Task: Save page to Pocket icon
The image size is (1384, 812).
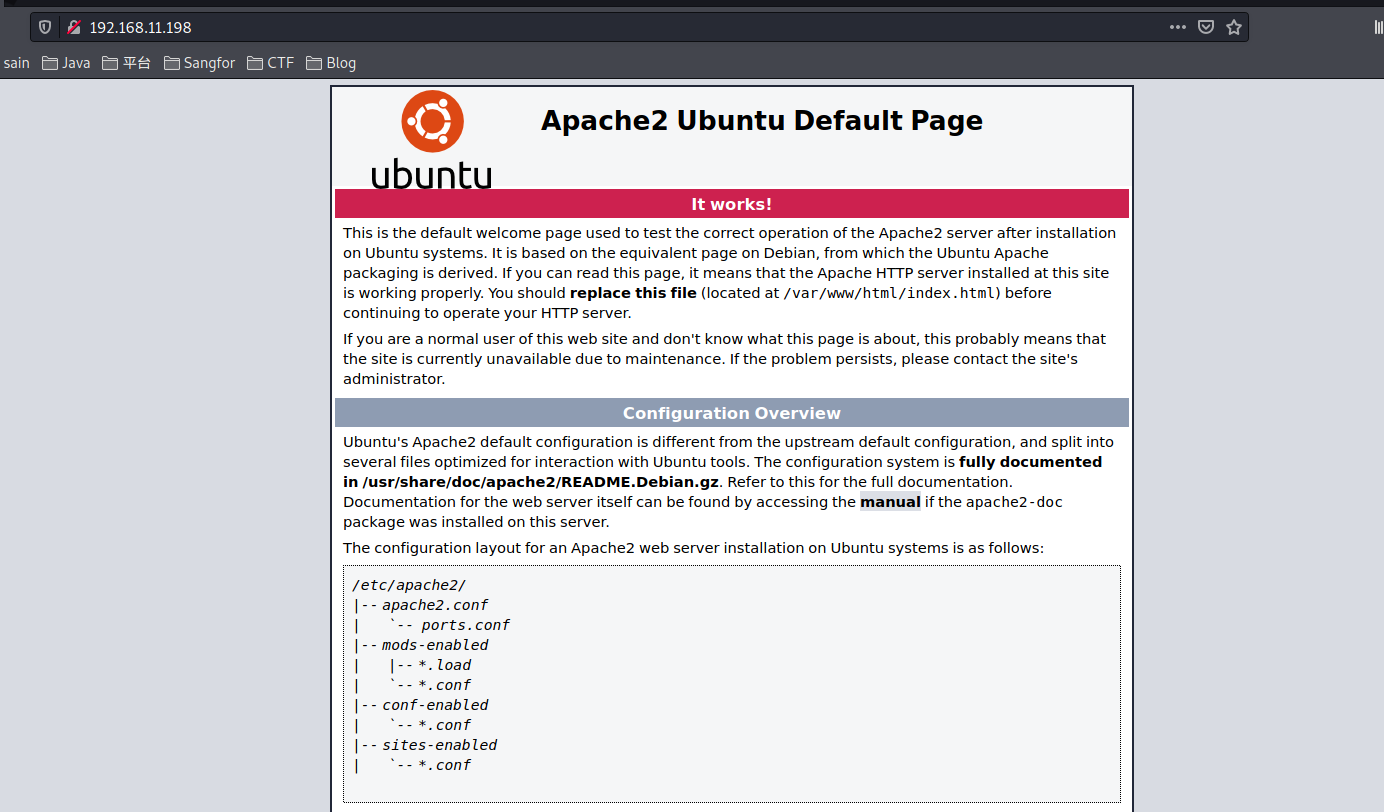Action: [x=1206, y=27]
